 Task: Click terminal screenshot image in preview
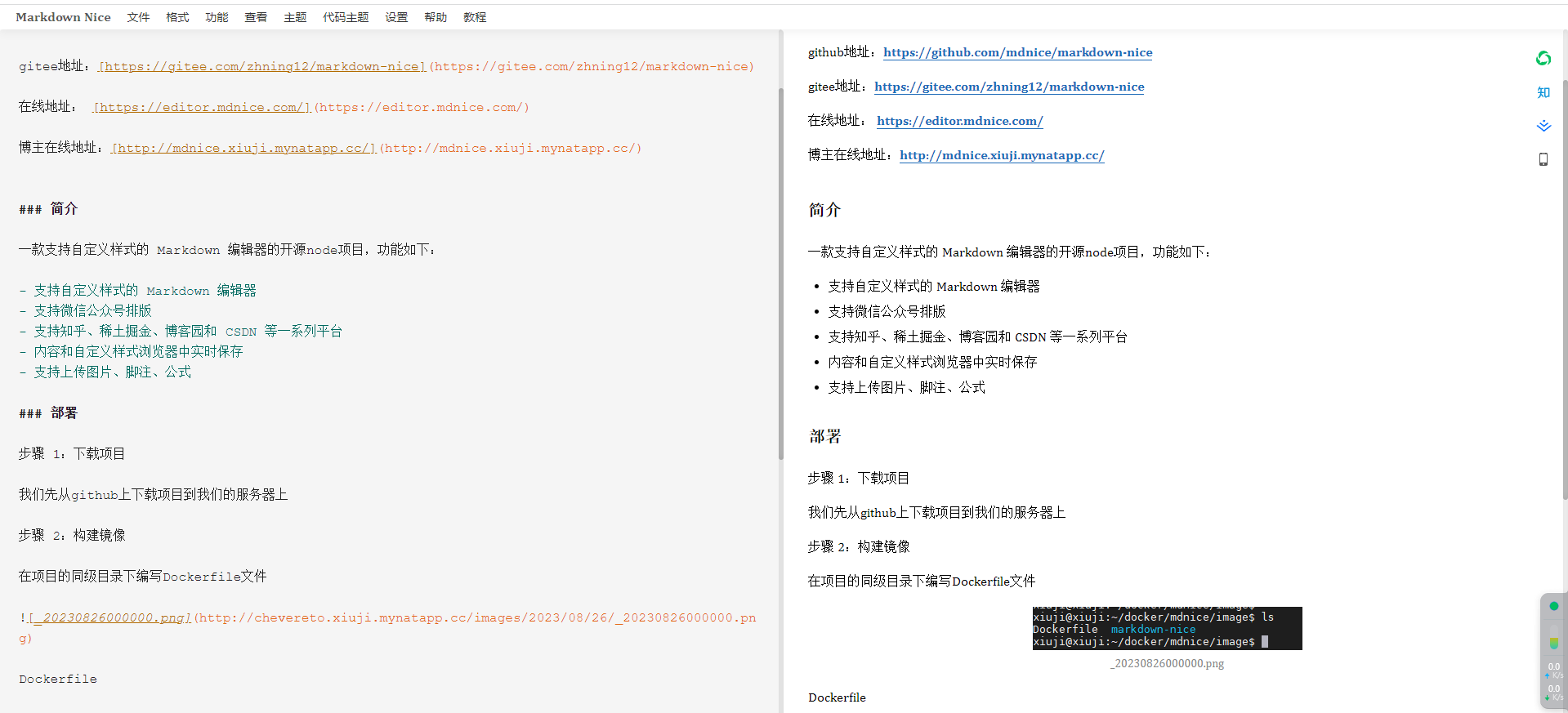point(1167,628)
